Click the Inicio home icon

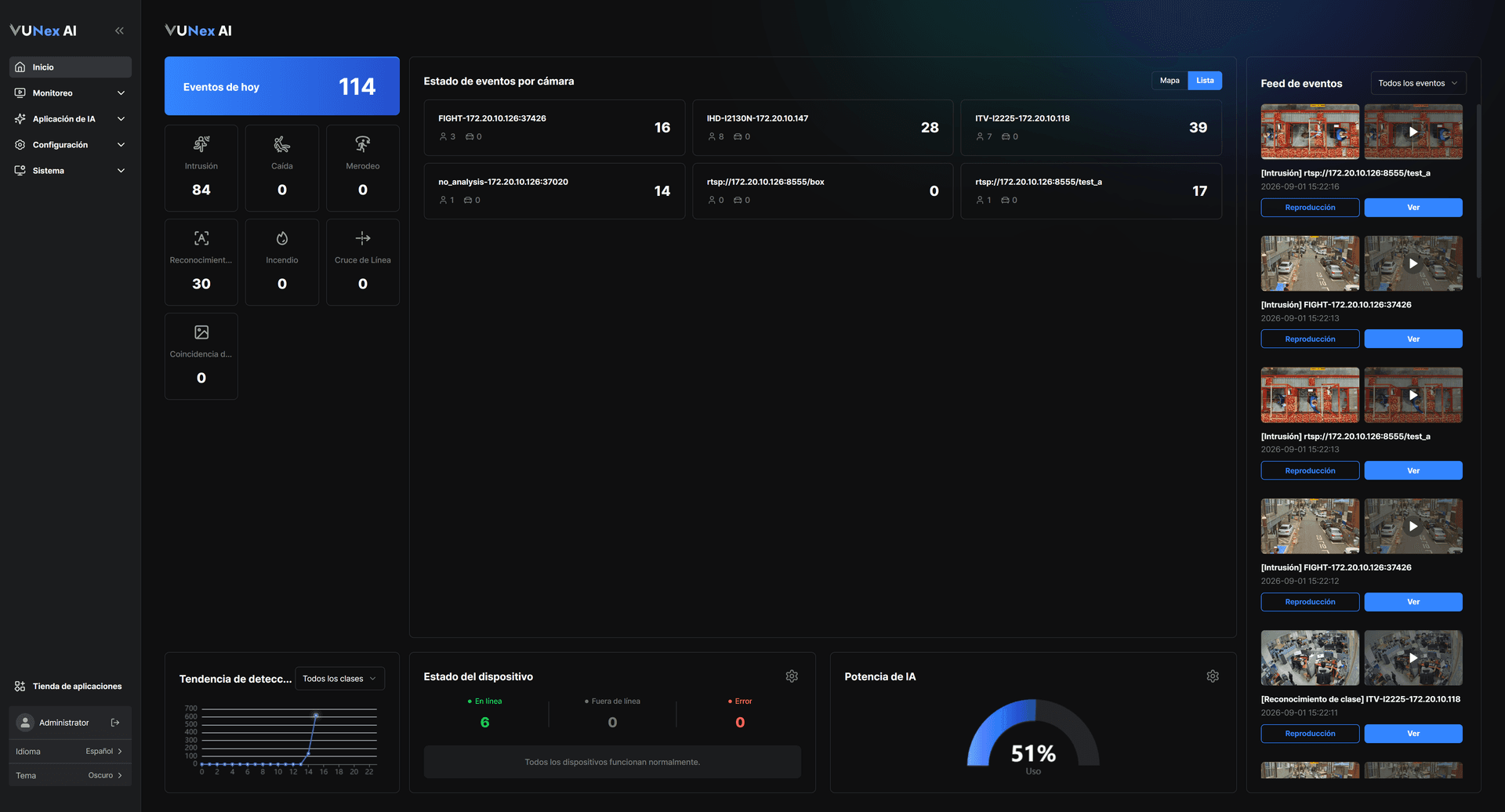20,67
